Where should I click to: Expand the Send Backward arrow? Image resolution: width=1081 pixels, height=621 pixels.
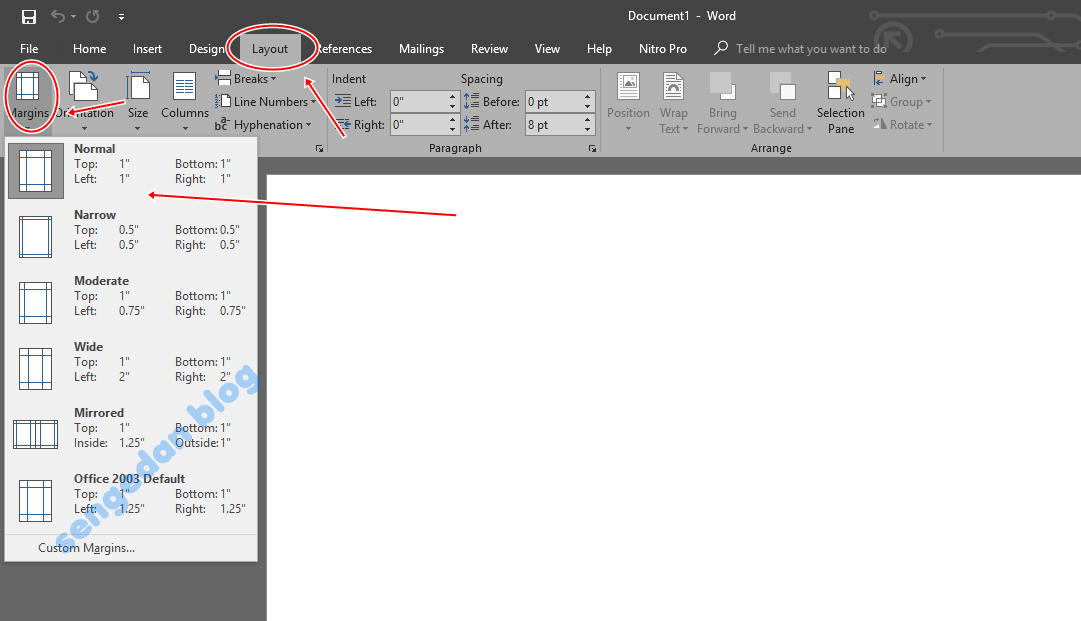[809, 129]
